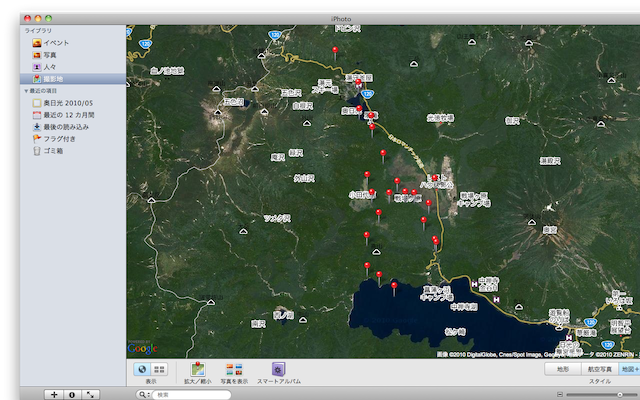Image resolution: width=640 pixels, height=400 pixels.
Task: Show フラグ付き flagged photos
Action: (x=59, y=139)
